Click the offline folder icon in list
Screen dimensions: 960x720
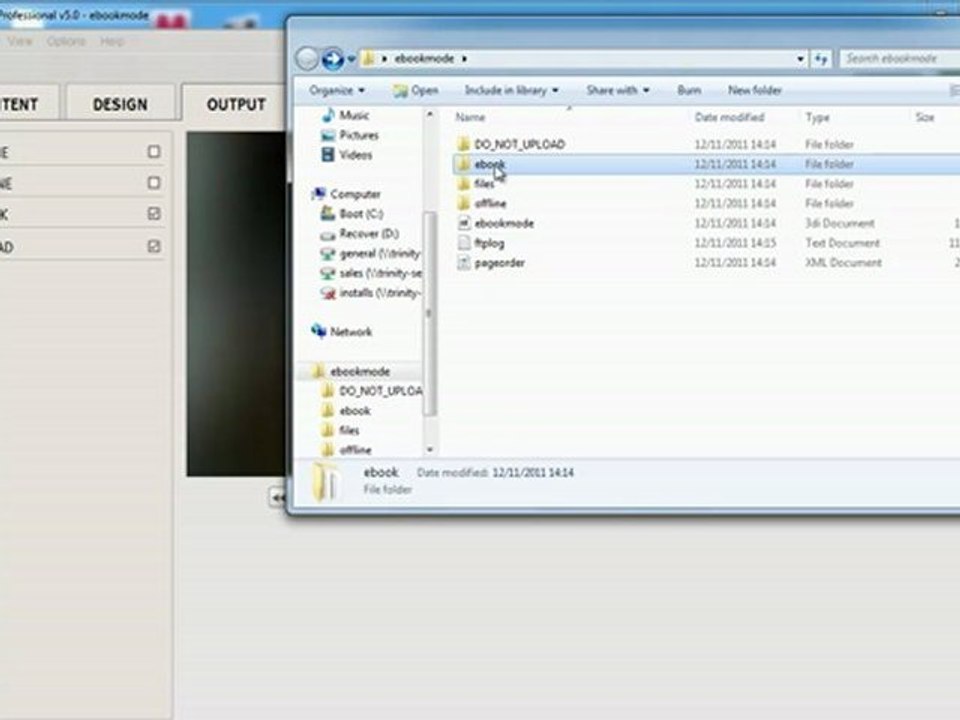463,203
